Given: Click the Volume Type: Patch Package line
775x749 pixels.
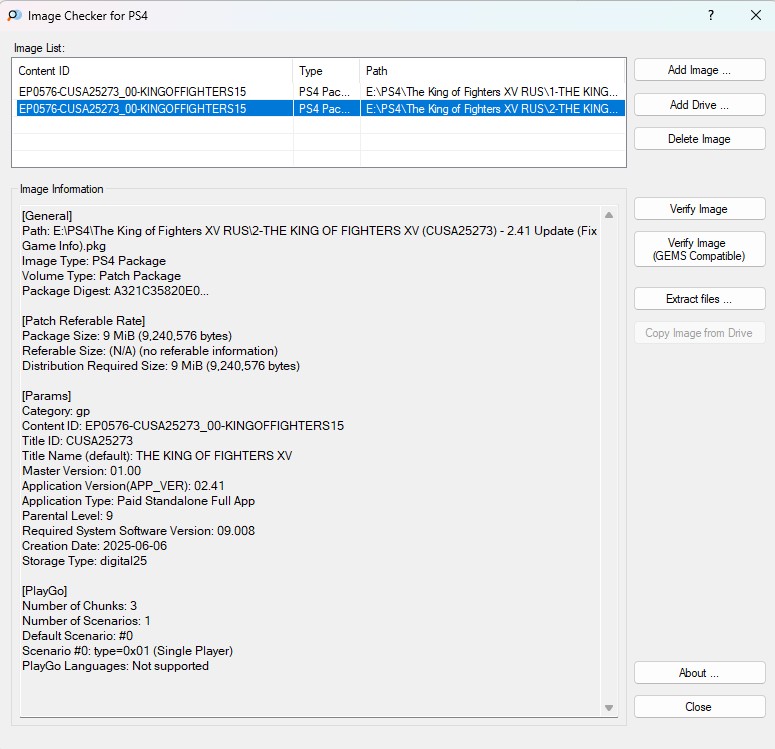Looking at the screenshot, I should point(101,276).
